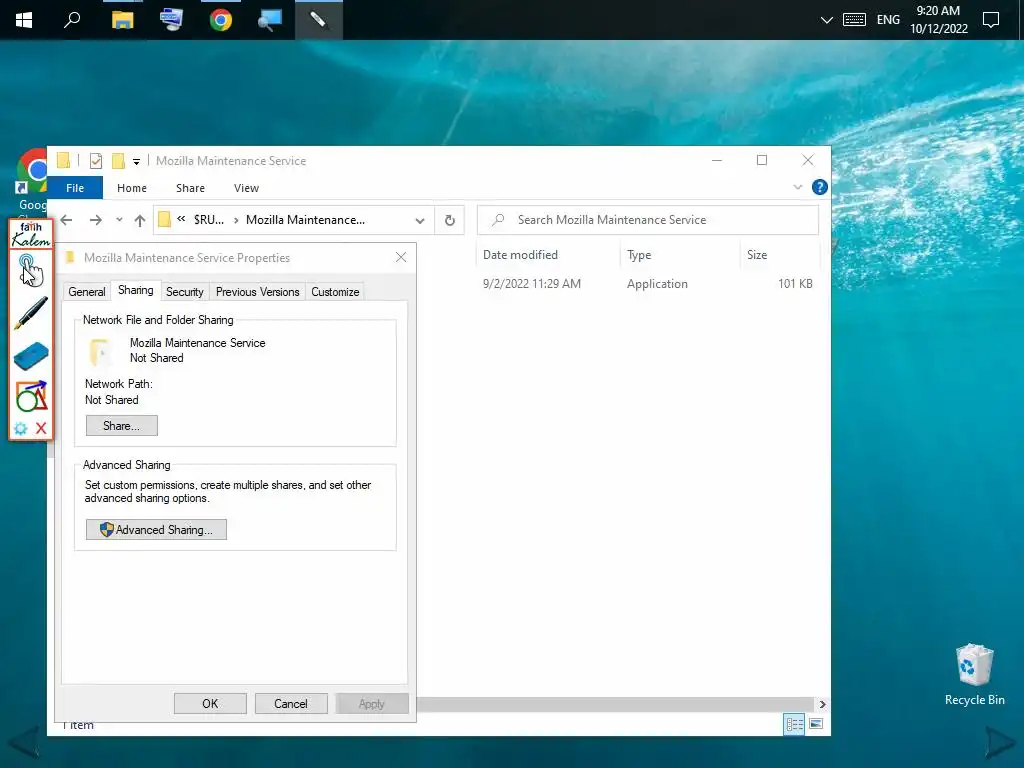Open Explorer help question mark
Screen dimensions: 1024x768
coord(820,187)
